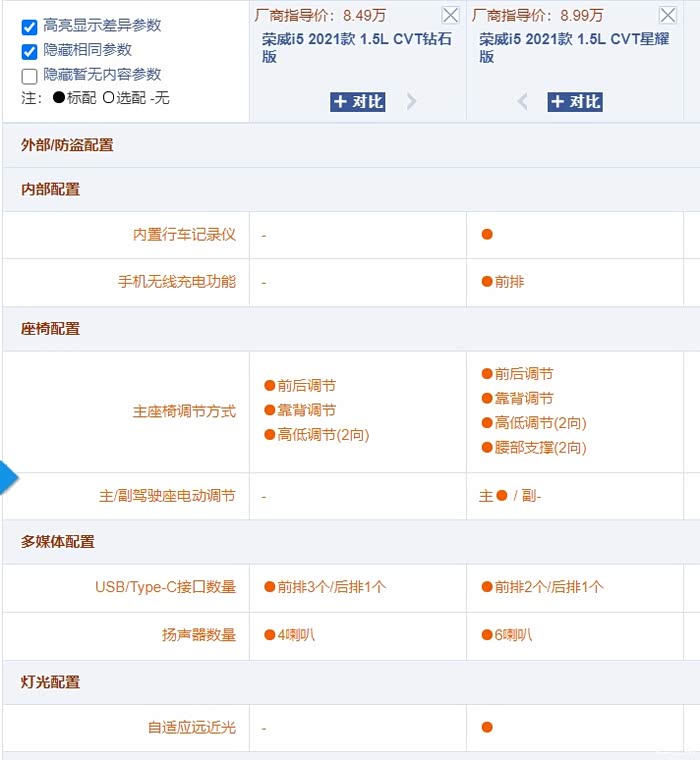Click the 星耀版 adaptive headlight standard dot
The image size is (700, 760).
pyautogui.click(x=487, y=728)
